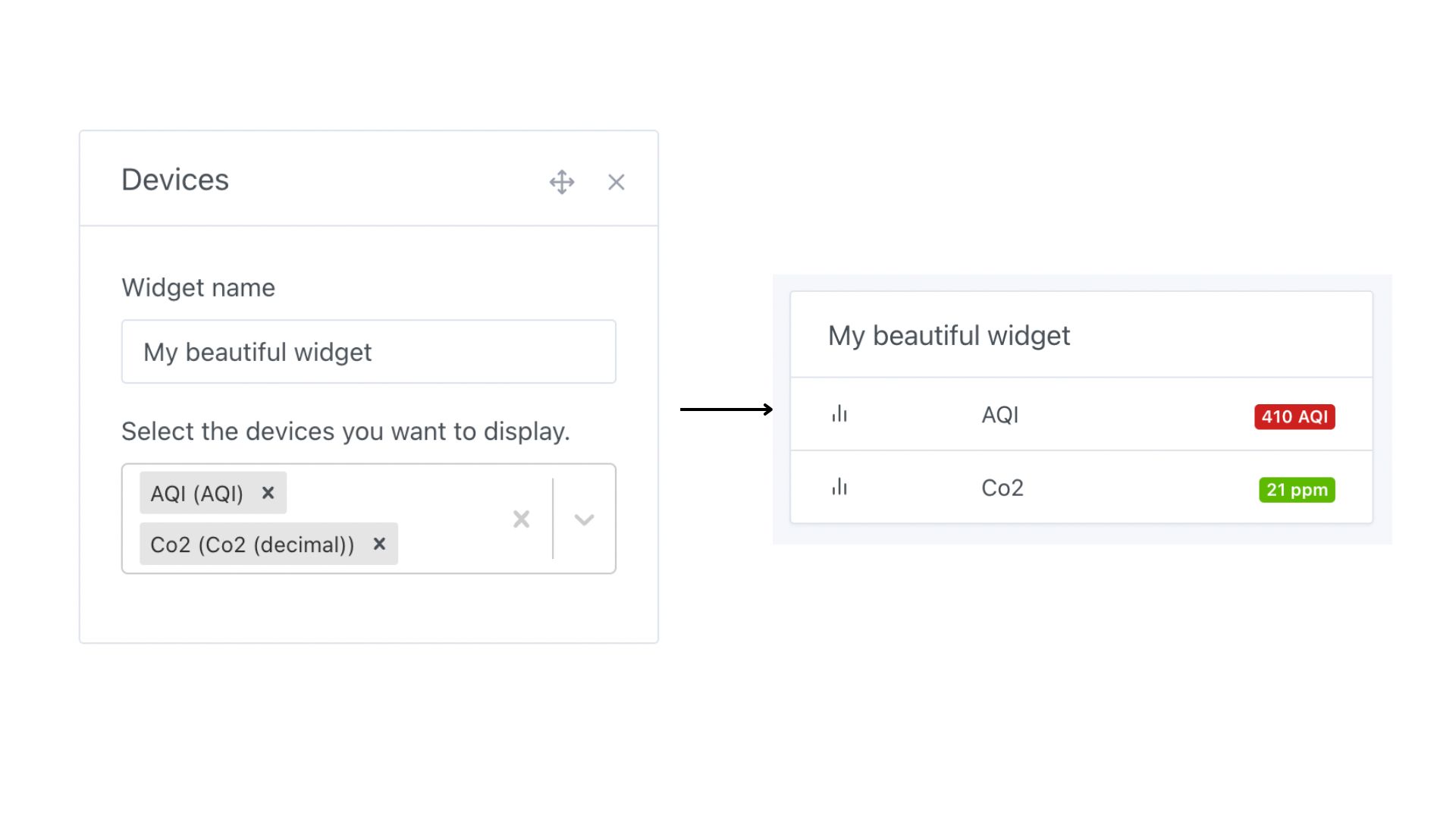The width and height of the screenshot is (1456, 819).
Task: Click the Co2 (Co2 (decimal)) tag label
Action: pos(252,544)
